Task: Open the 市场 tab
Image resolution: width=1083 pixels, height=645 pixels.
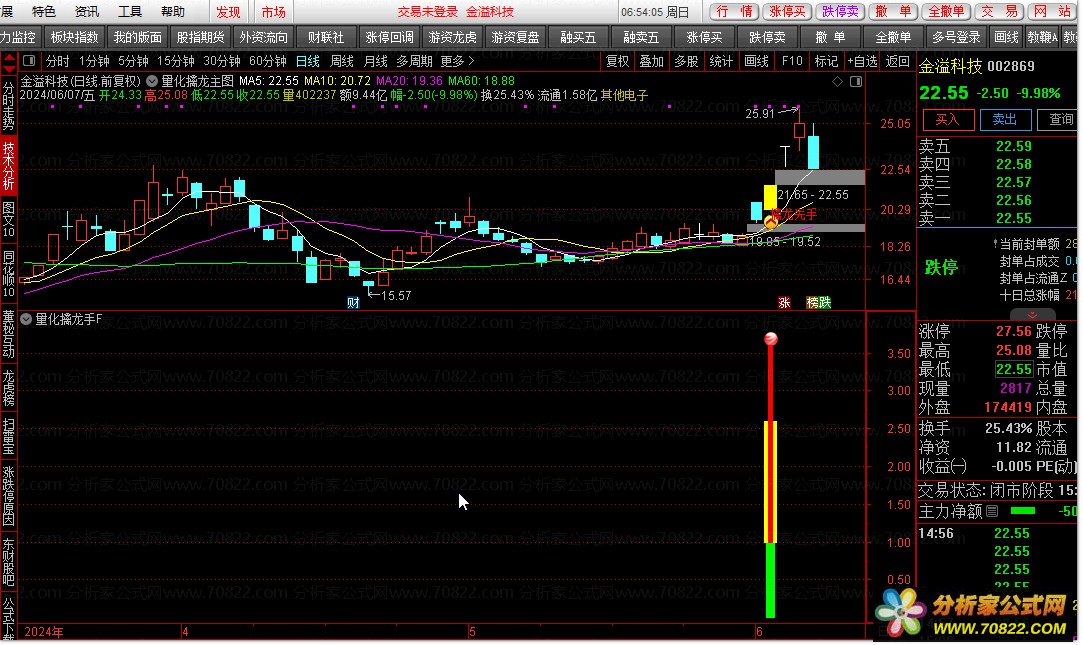Action: pyautogui.click(x=274, y=12)
